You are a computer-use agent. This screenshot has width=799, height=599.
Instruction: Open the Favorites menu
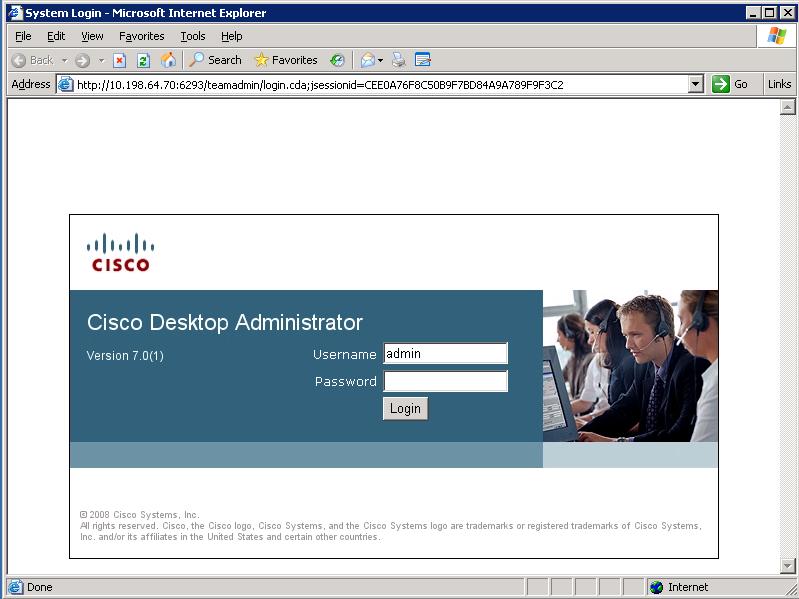[x=142, y=36]
